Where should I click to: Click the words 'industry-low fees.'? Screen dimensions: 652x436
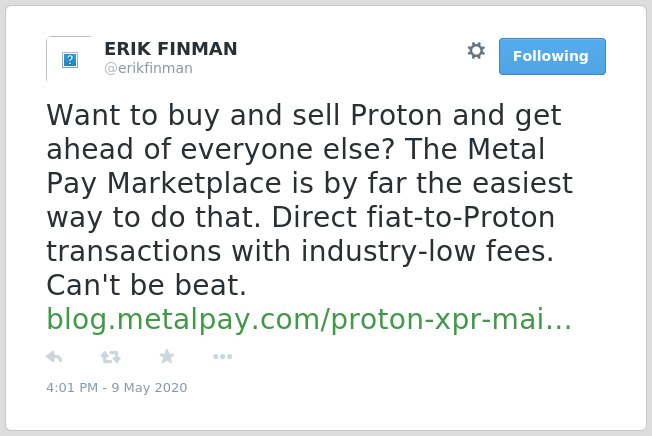(x=427, y=252)
